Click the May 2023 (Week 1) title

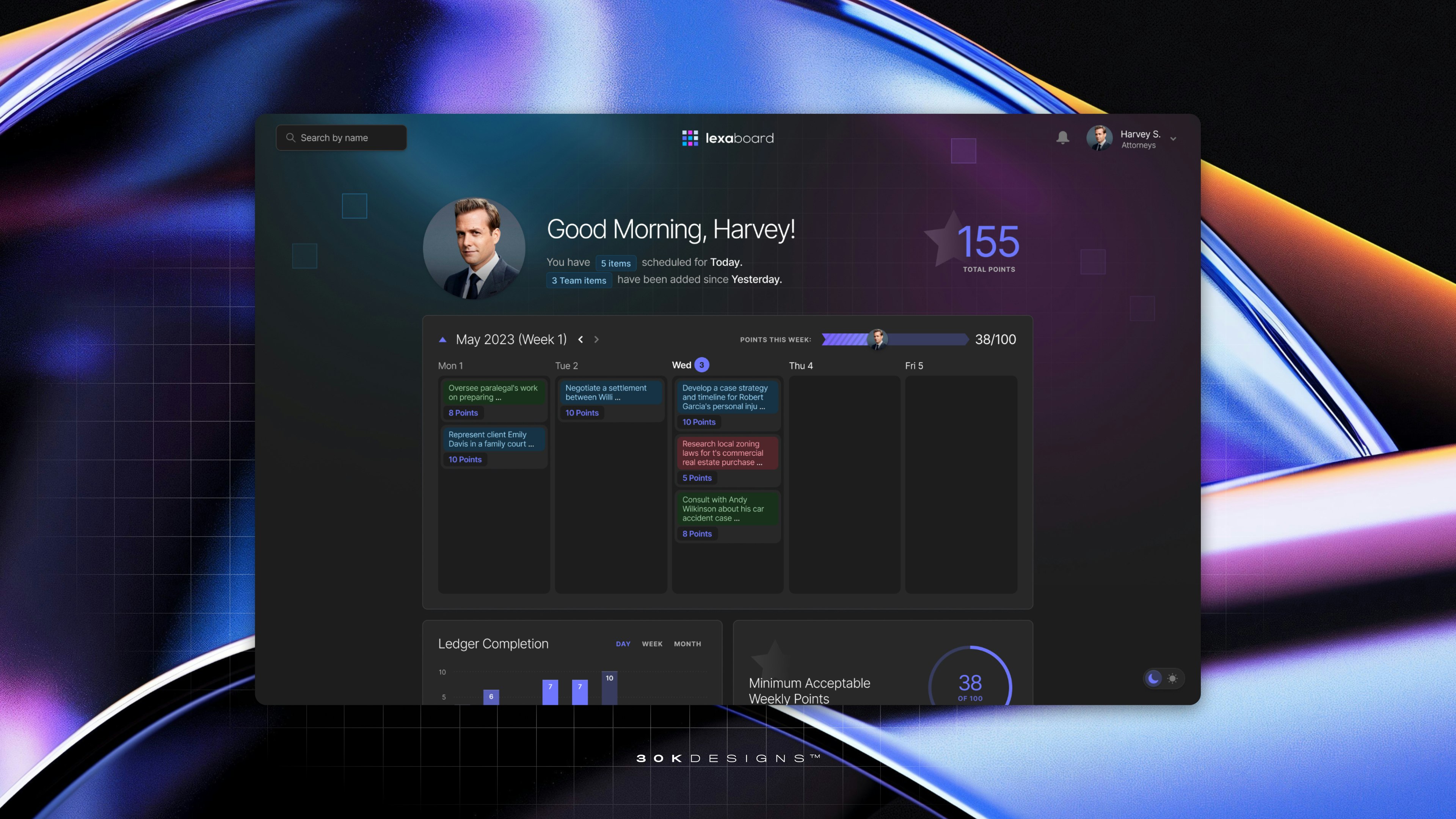coord(511,340)
